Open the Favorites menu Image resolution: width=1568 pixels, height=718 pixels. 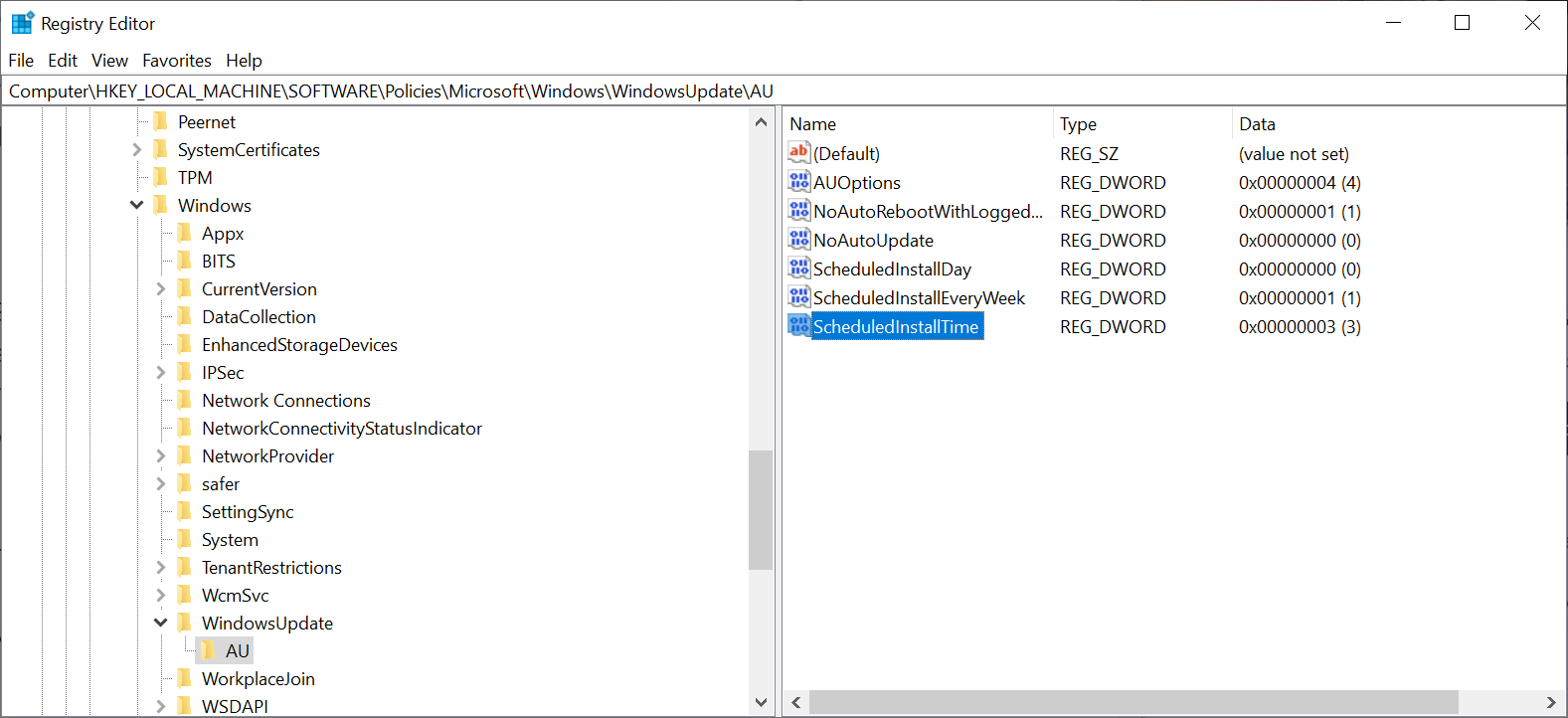(177, 61)
